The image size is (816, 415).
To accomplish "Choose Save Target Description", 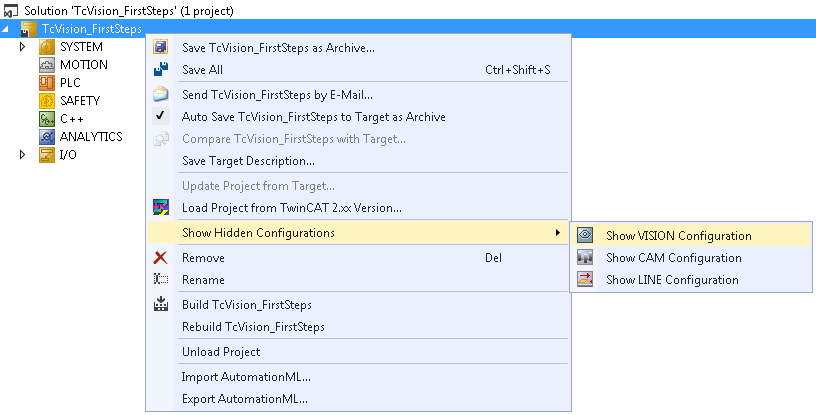I will (x=358, y=161).
